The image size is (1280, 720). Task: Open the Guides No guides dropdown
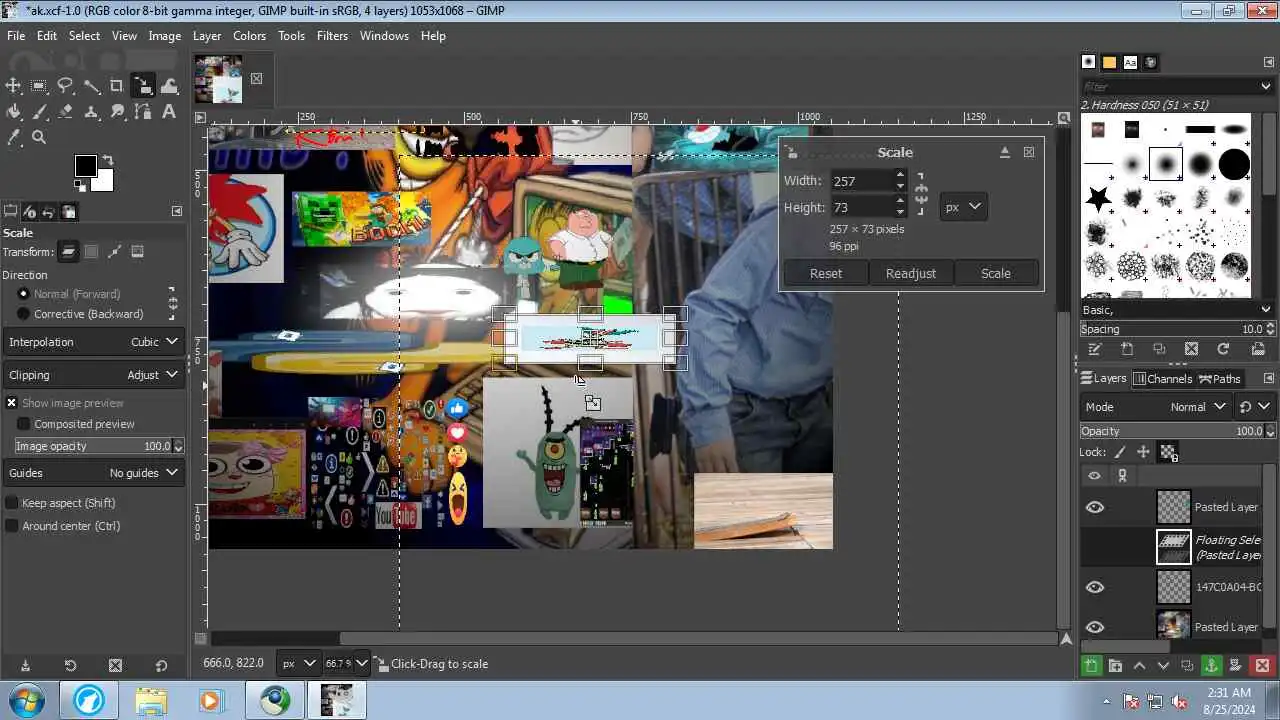click(x=93, y=473)
